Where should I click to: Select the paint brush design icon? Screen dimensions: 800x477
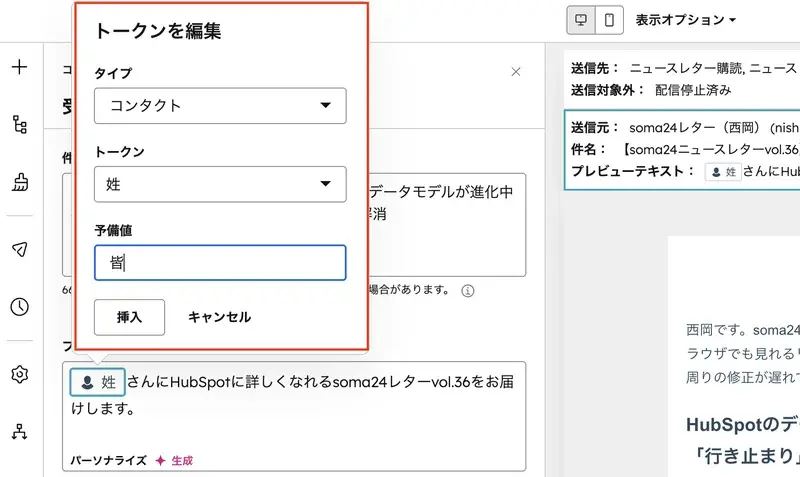[x=19, y=182]
